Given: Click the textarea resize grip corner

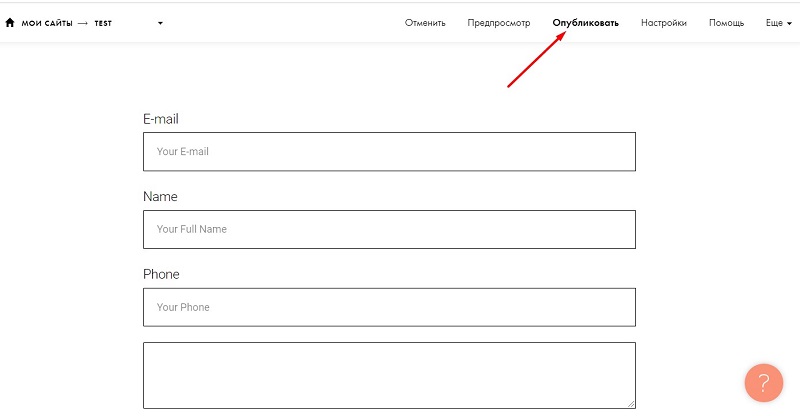Looking at the screenshot, I should [631, 404].
